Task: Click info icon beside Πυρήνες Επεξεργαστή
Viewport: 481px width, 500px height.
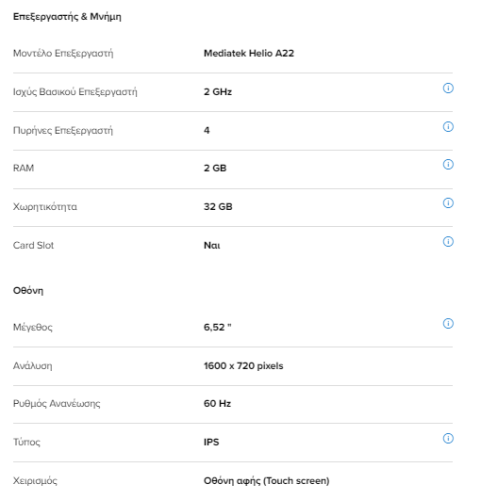Action: pyautogui.click(x=448, y=127)
